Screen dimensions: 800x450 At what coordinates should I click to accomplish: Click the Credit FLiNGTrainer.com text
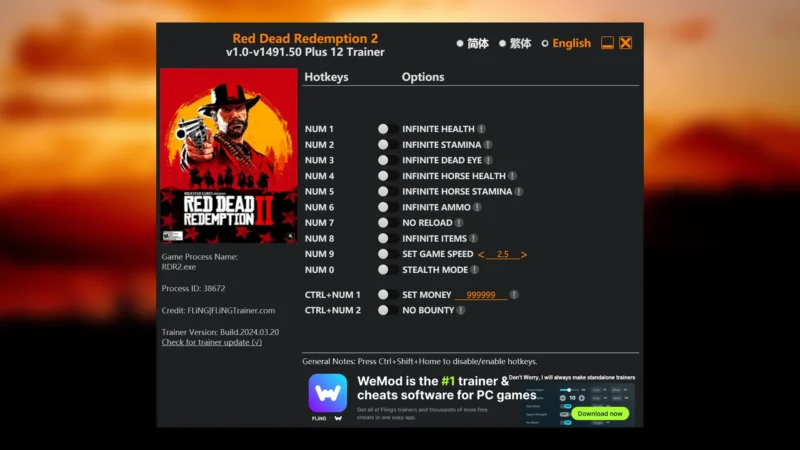click(218, 310)
